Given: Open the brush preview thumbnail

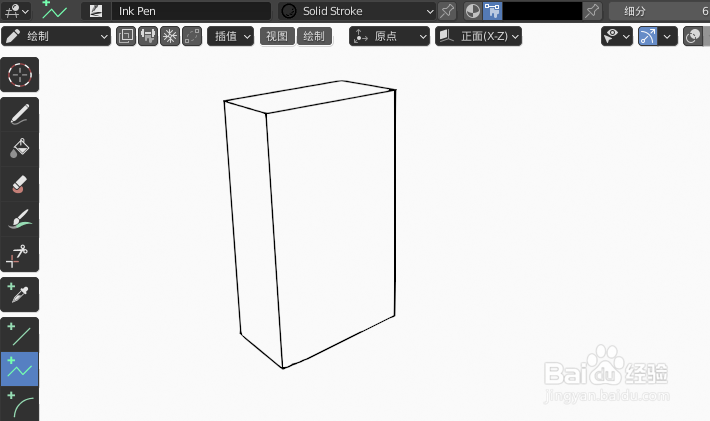Looking at the screenshot, I should [x=96, y=11].
